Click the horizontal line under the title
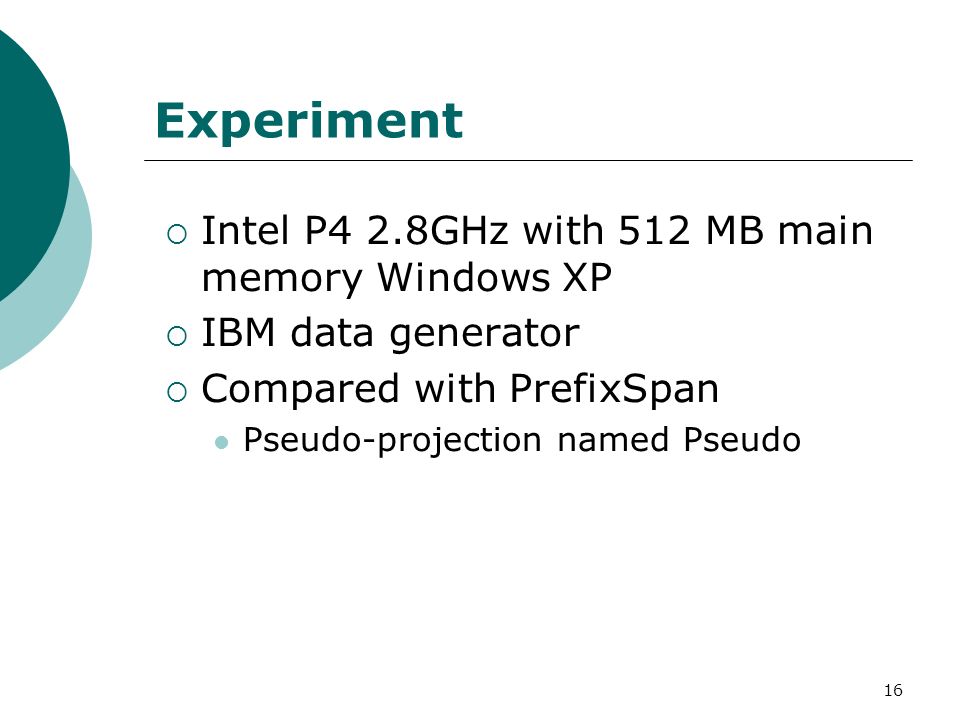Screen dimensions: 960x720 click(528, 160)
